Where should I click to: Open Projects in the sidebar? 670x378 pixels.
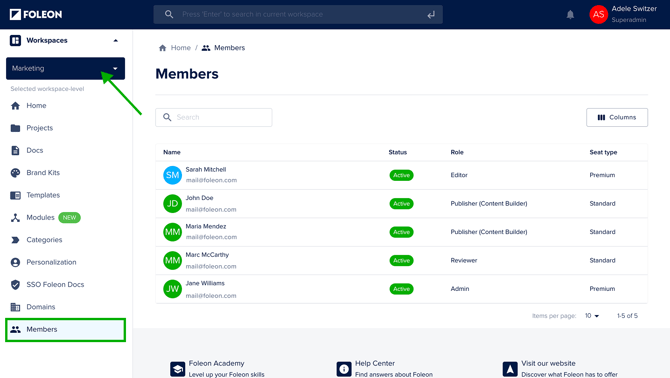(40, 128)
